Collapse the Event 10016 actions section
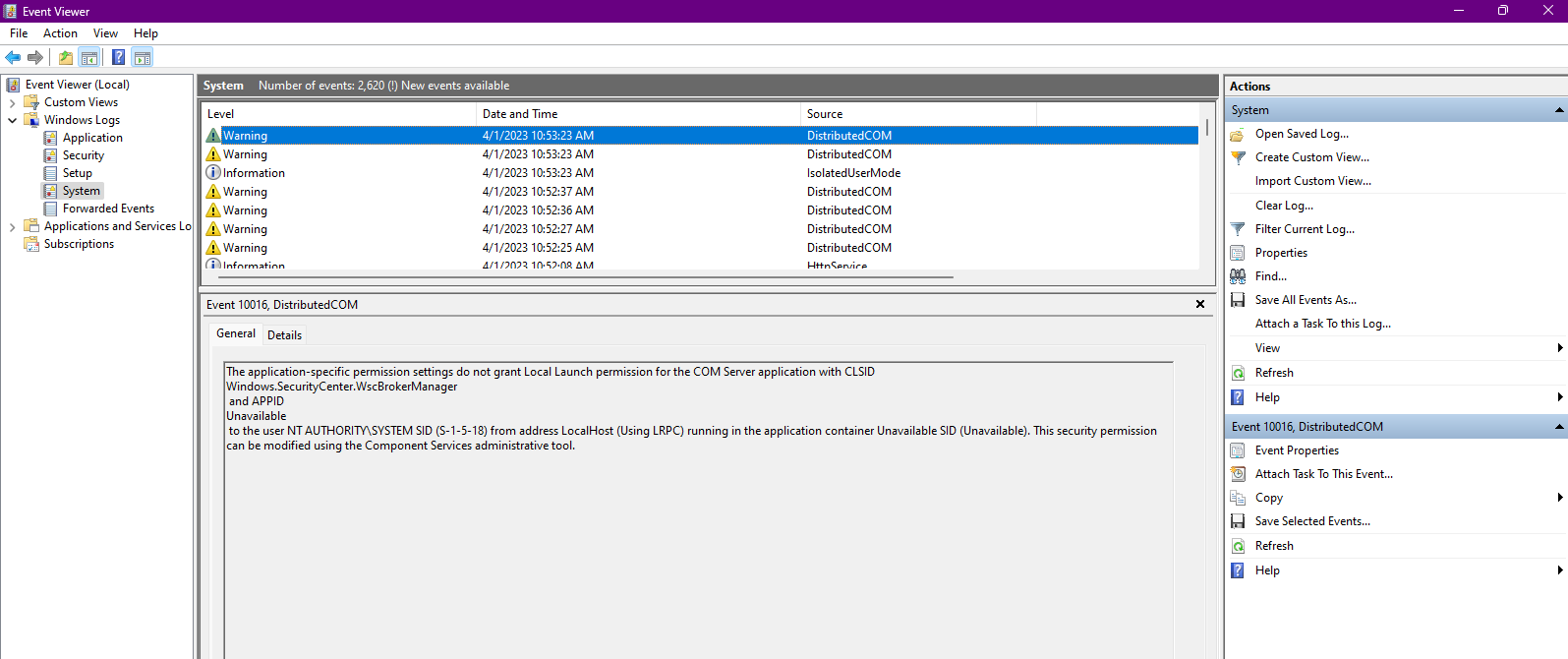Image resolution: width=1568 pixels, height=659 pixels. 1559,427
